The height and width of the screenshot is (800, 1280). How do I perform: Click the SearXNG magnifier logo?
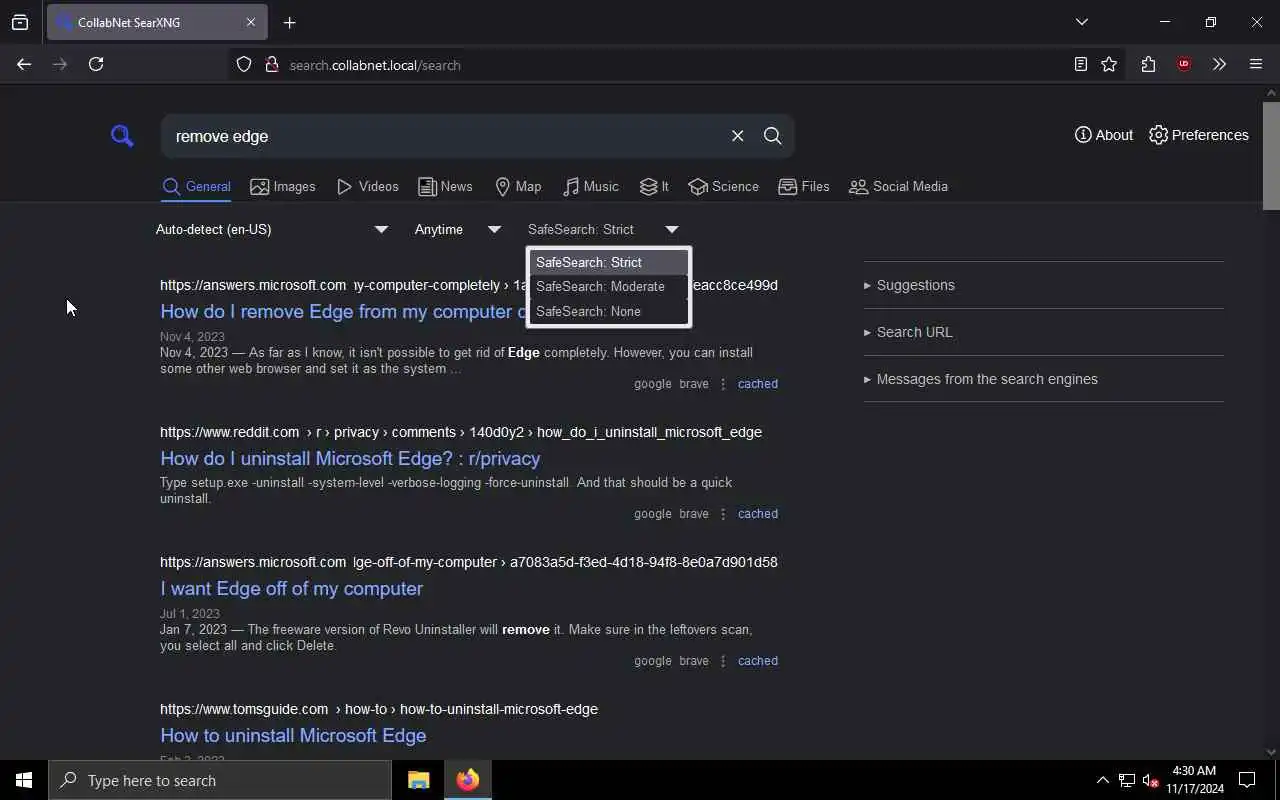click(122, 136)
